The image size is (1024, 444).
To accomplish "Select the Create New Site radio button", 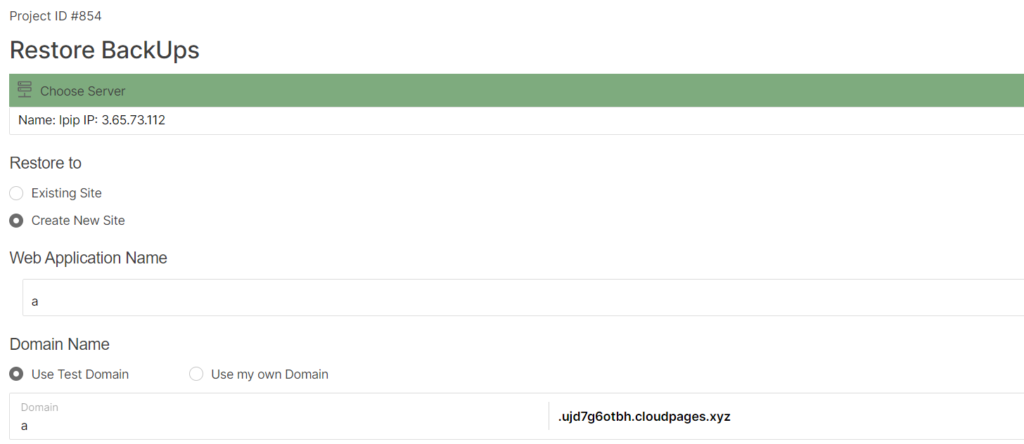I will [16, 221].
